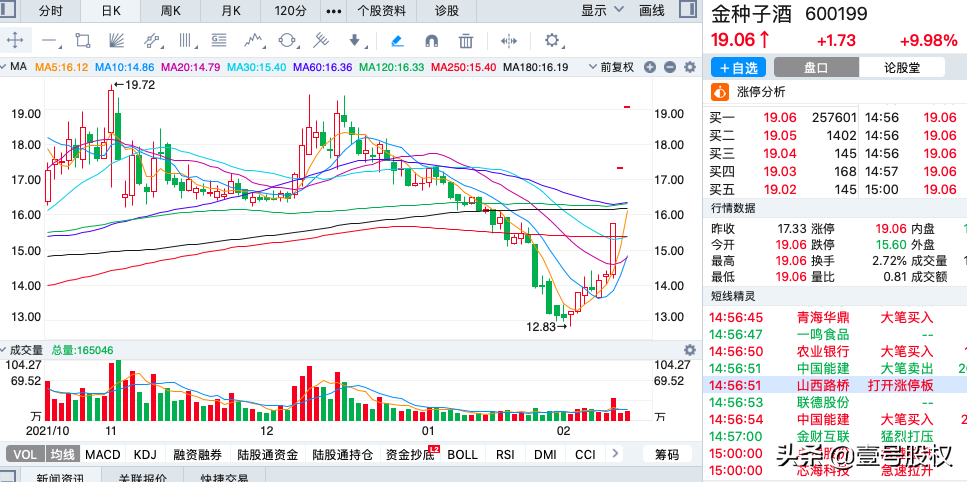
Task: Select the circle/arc drawing tool
Action: coord(287,41)
